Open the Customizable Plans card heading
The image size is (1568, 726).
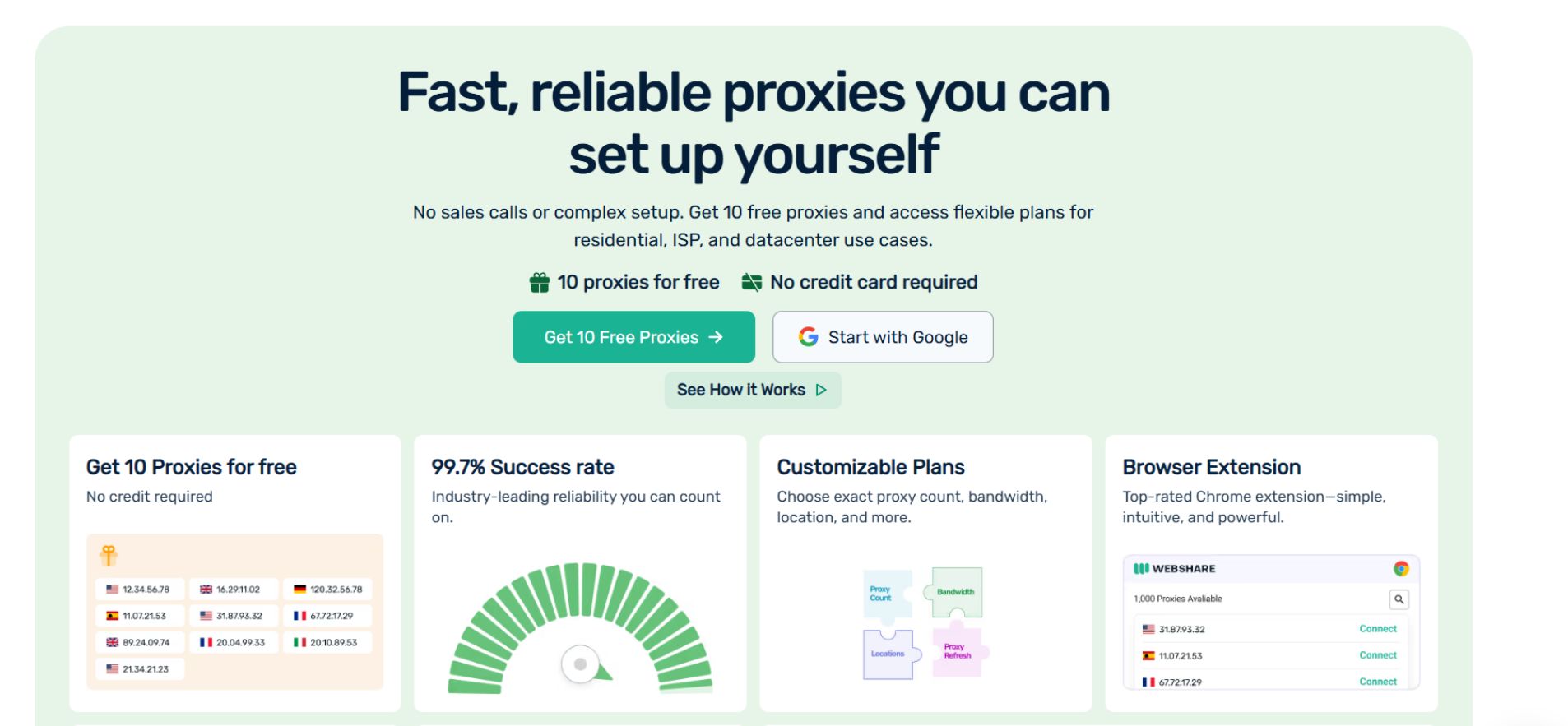click(x=870, y=467)
